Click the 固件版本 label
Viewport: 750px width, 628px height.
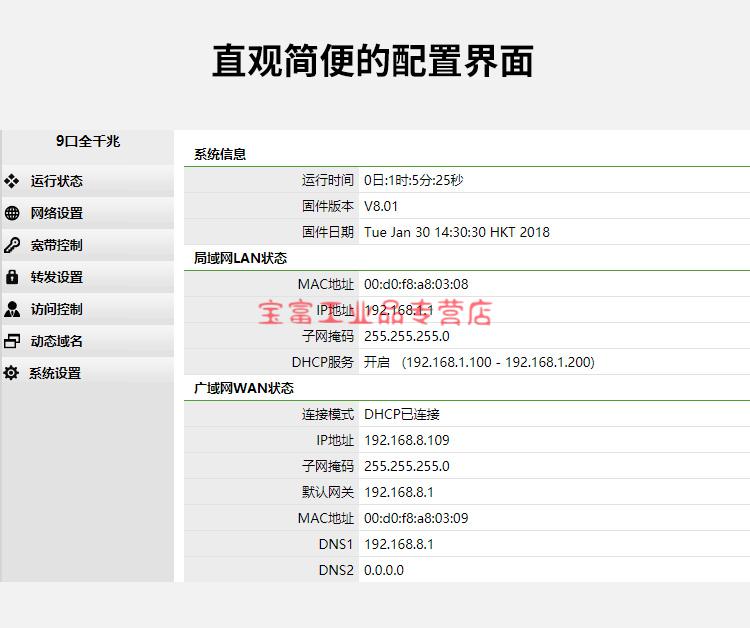pos(328,206)
